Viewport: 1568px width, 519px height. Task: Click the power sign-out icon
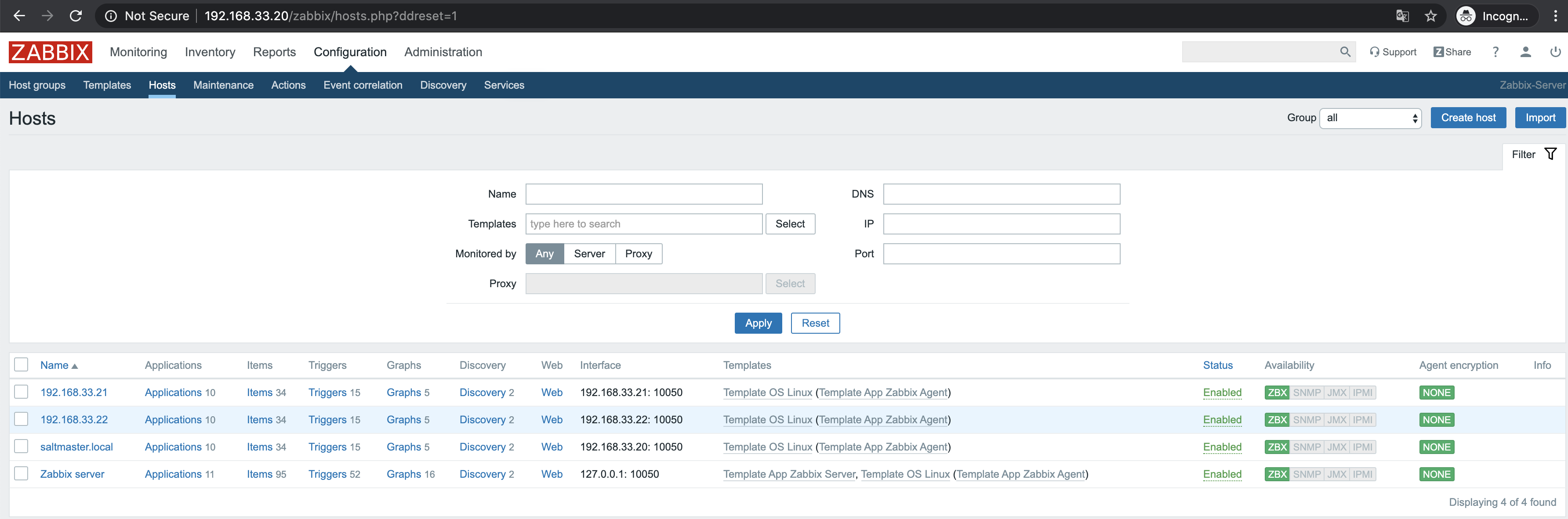(1555, 52)
